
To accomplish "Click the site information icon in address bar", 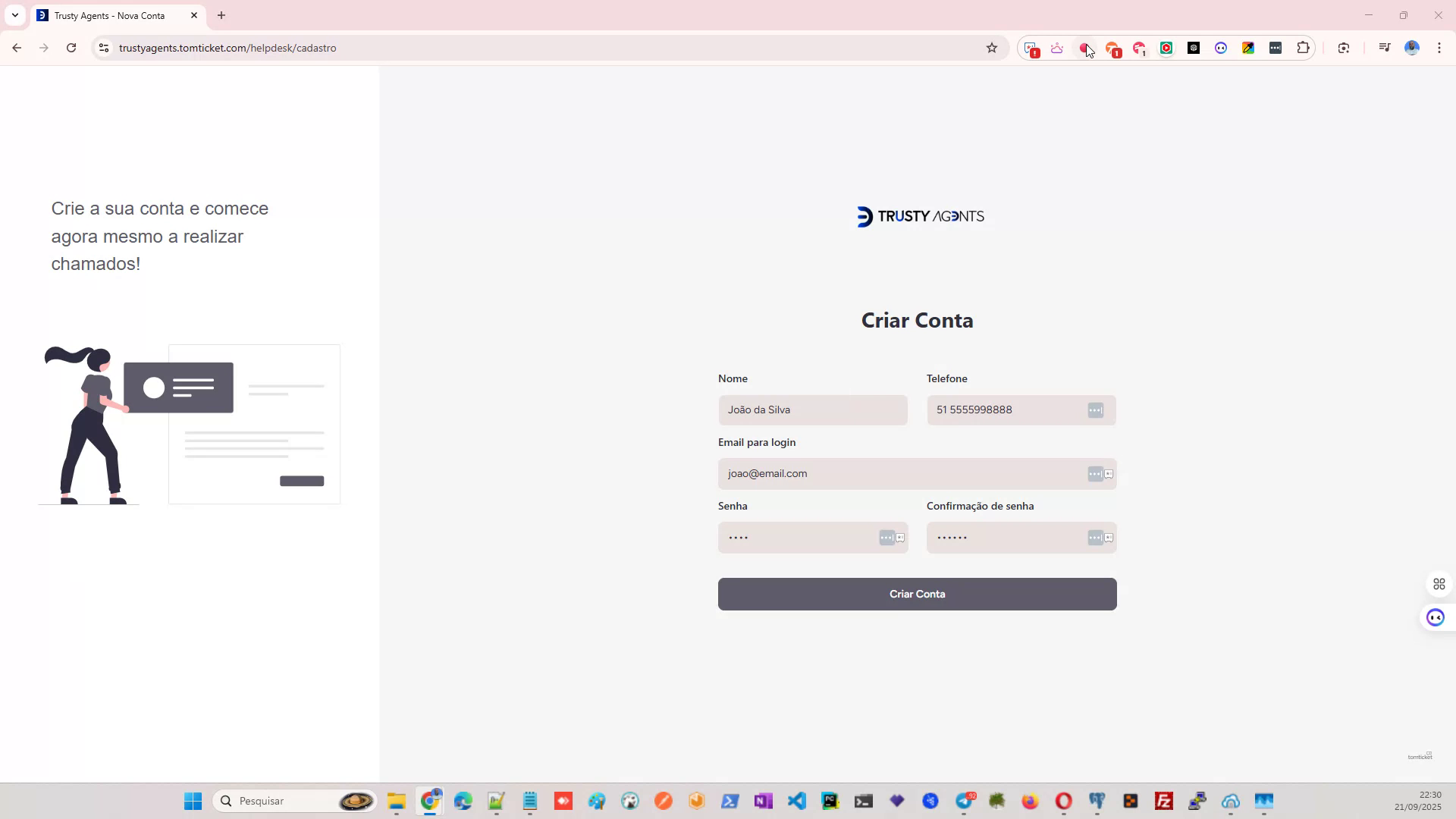I will tap(103, 47).
